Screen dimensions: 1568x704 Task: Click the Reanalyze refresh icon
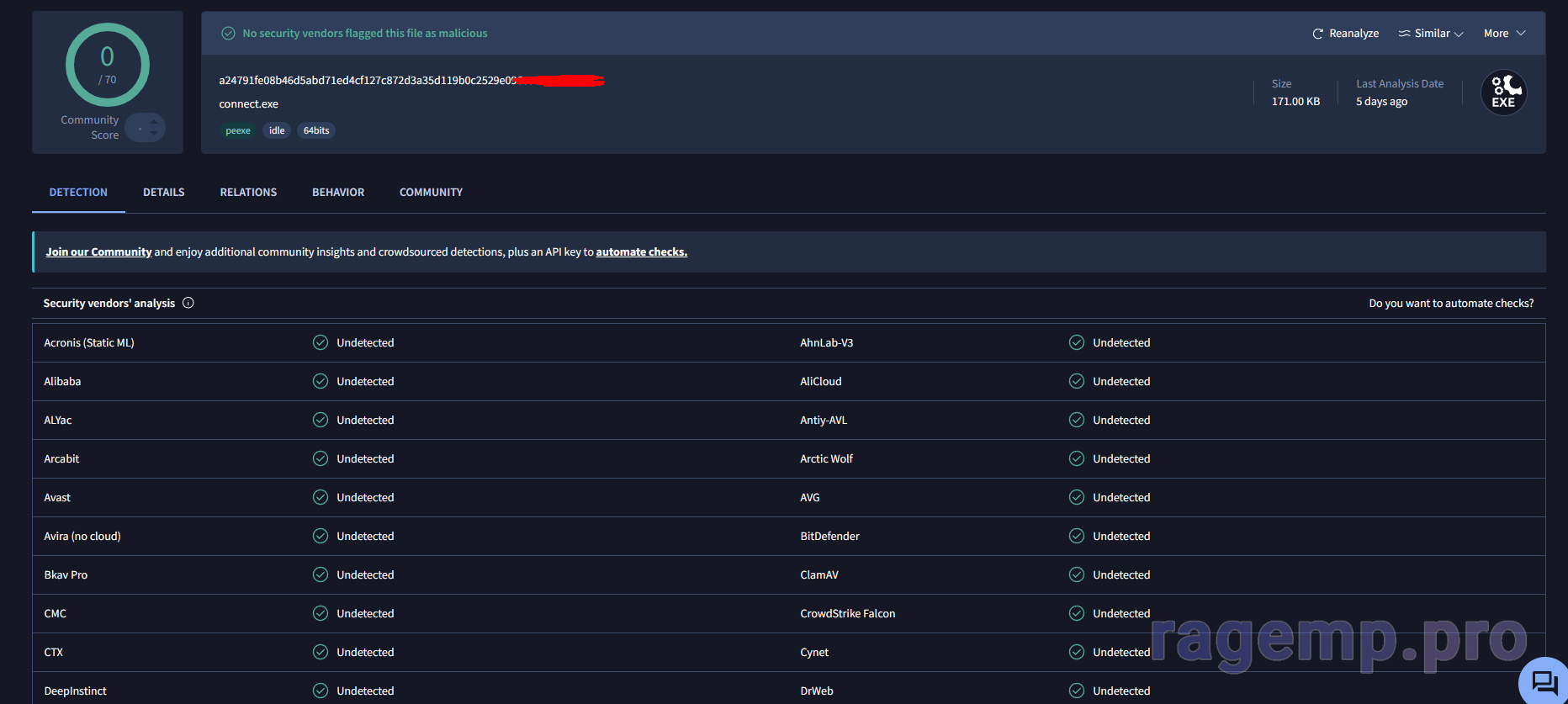pos(1317,34)
